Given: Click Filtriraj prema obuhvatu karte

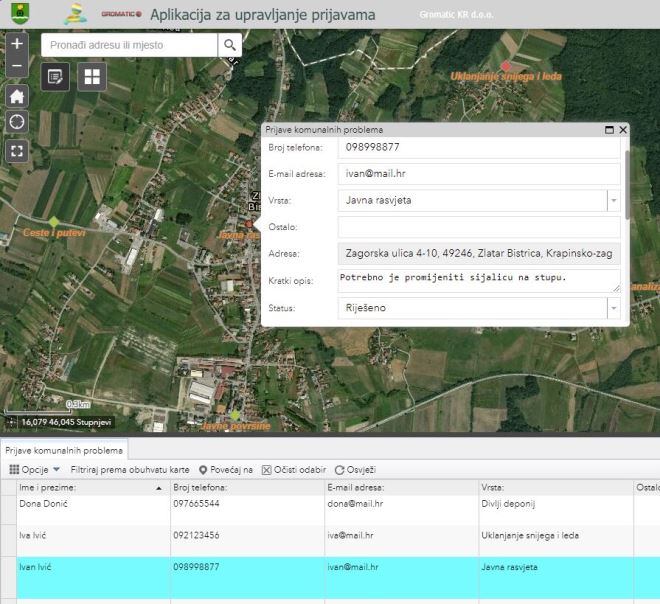Looking at the screenshot, I should [130, 469].
